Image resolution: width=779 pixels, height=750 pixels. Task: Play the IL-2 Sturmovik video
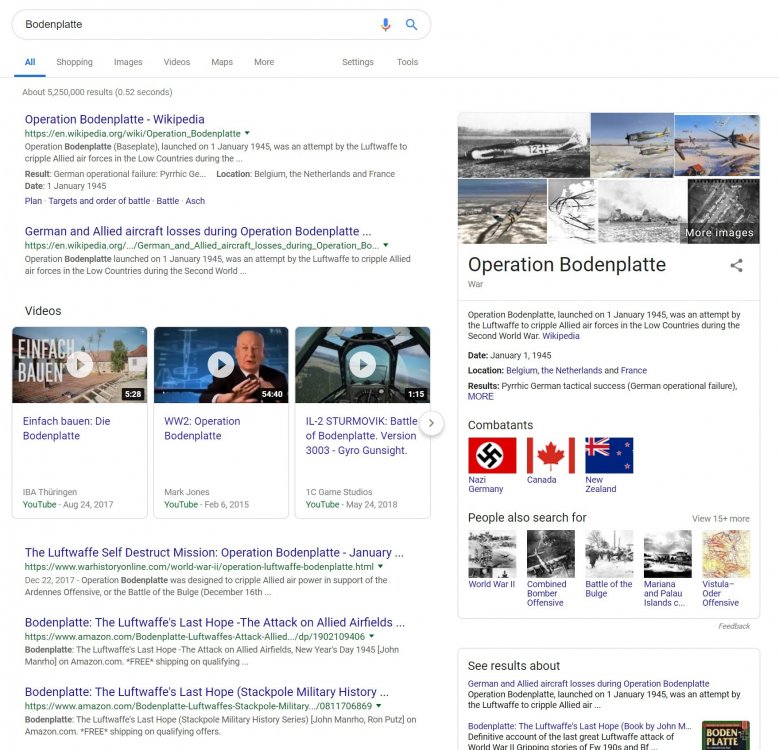(363, 365)
